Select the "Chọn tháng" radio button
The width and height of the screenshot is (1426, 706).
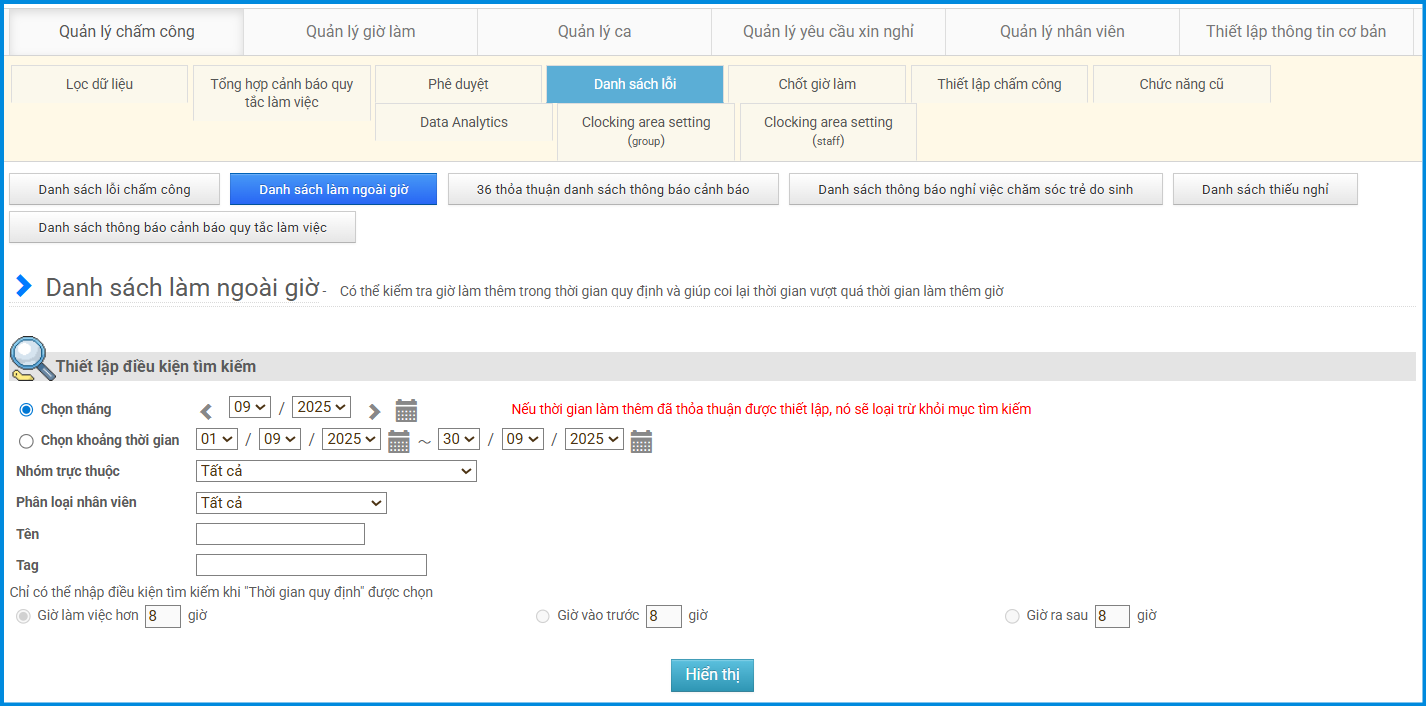pos(27,410)
